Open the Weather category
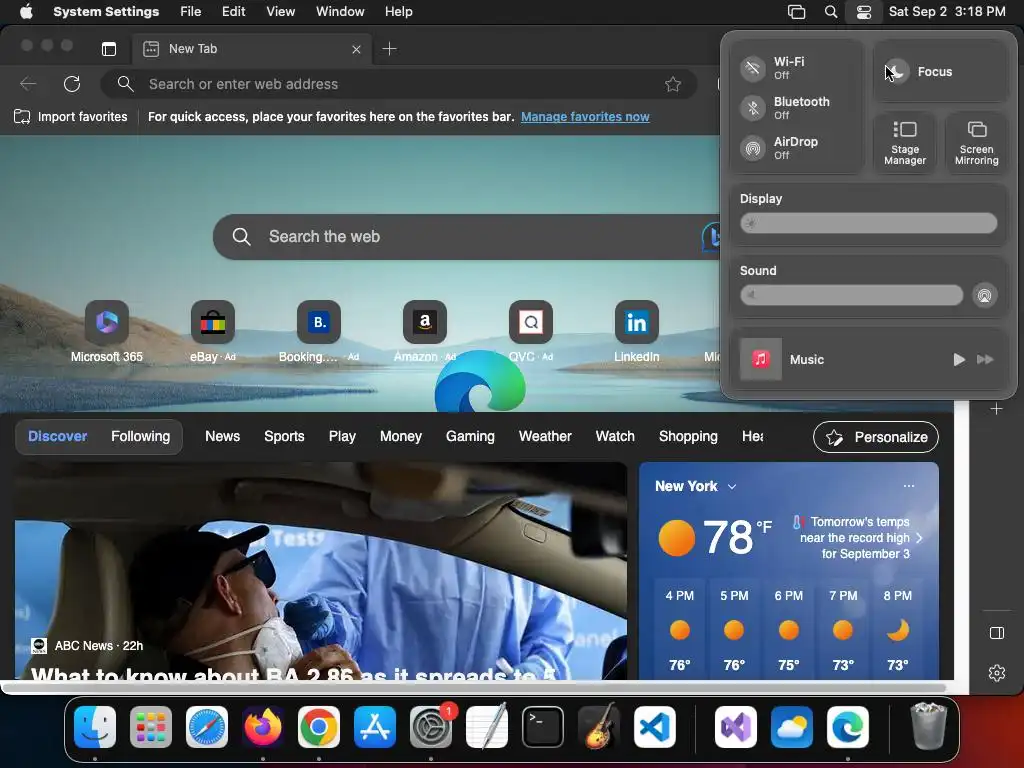Screen dimensions: 1024x768 (545, 436)
